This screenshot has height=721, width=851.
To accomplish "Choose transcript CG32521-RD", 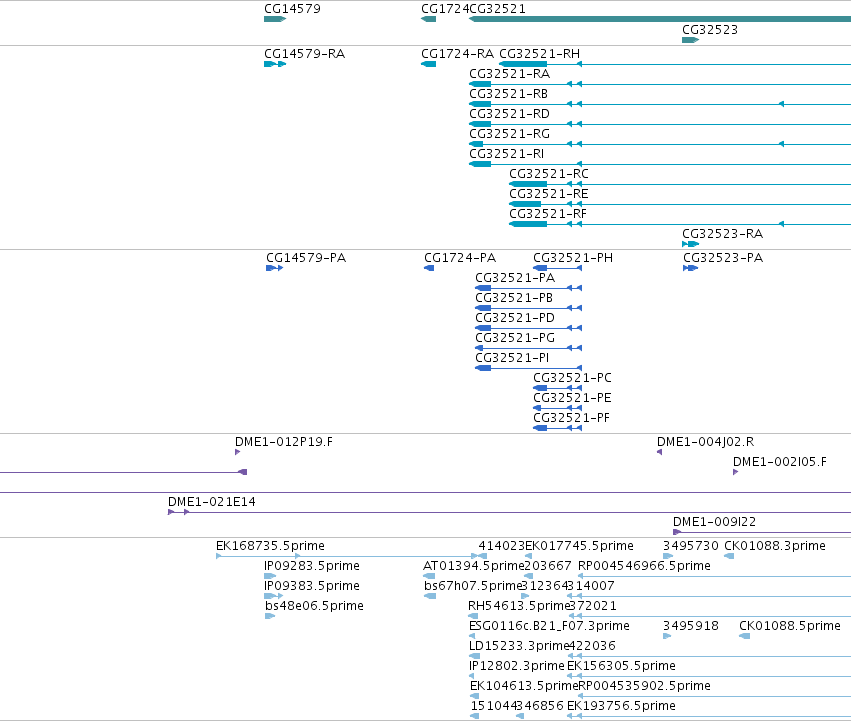I will (x=510, y=114).
